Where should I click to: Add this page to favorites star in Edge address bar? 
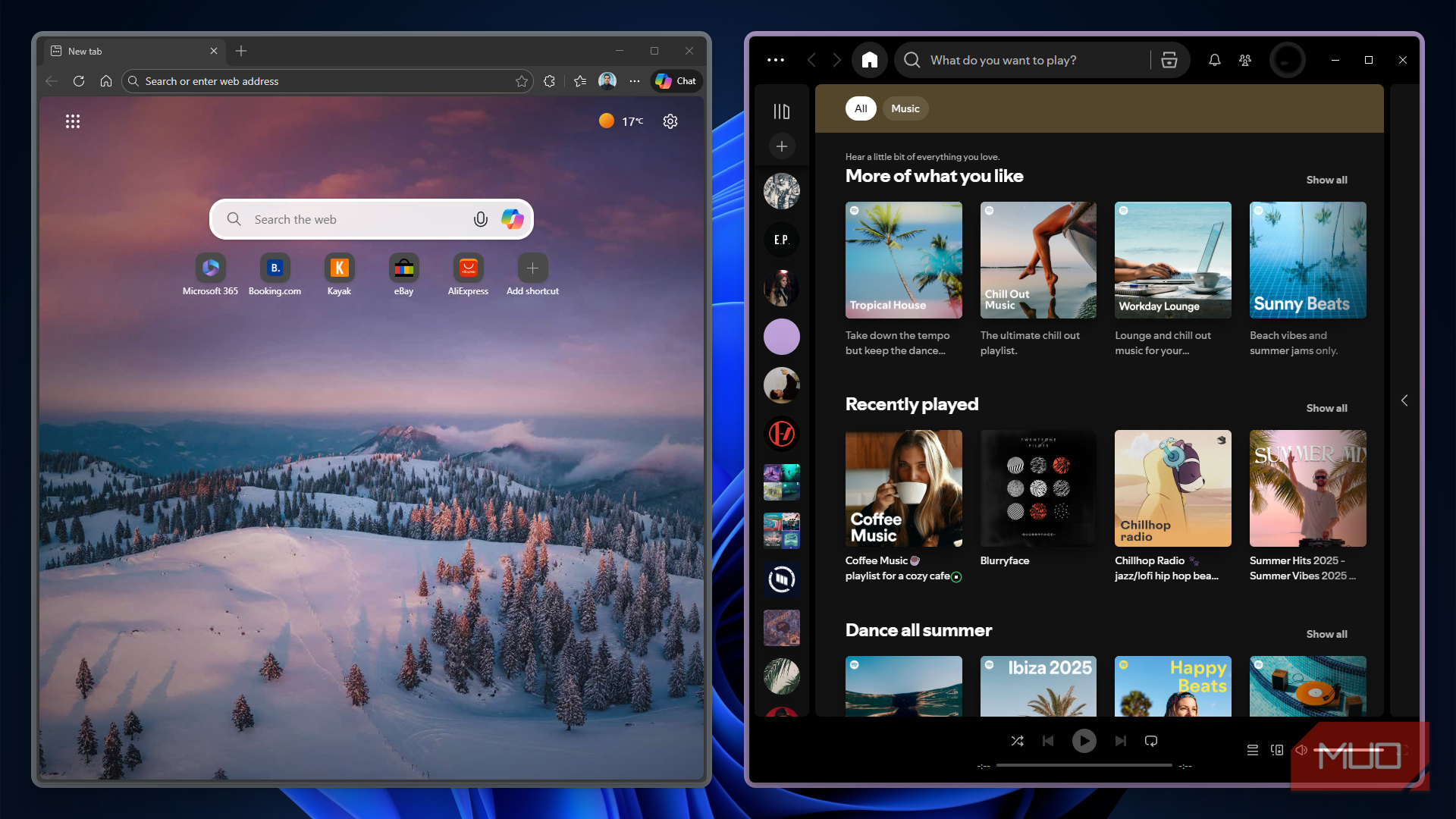522,81
